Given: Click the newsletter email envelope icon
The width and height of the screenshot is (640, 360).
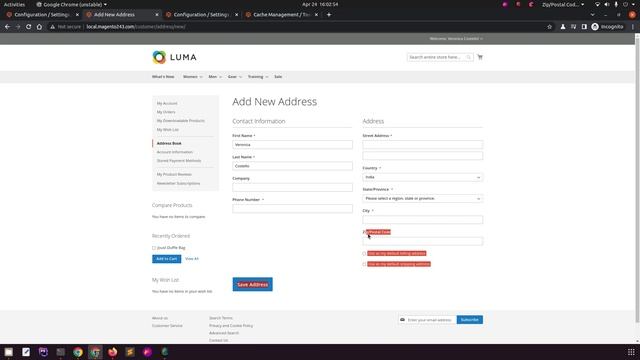Looking at the screenshot, I should (x=402, y=320).
